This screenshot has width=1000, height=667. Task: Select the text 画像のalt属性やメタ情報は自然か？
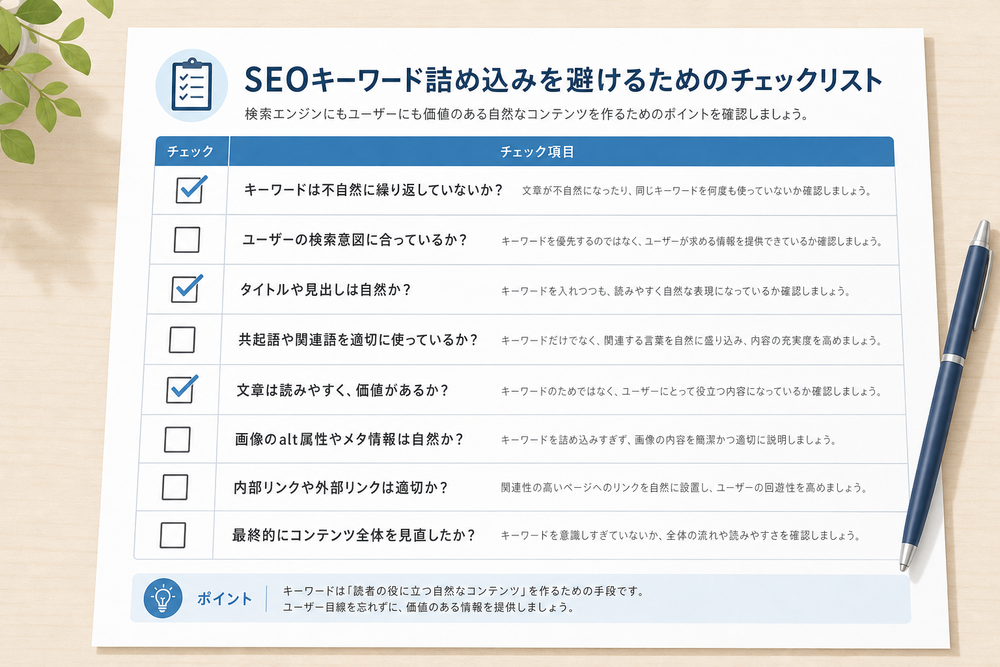coord(349,439)
